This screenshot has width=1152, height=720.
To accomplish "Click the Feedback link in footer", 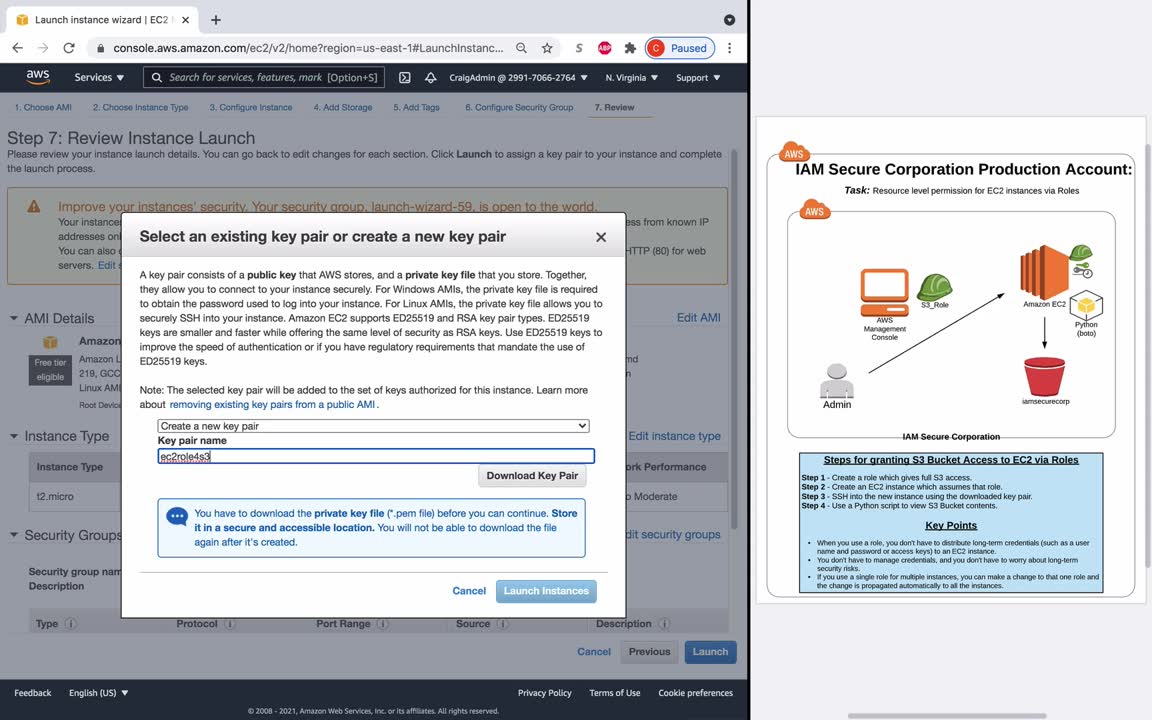I will (x=33, y=693).
